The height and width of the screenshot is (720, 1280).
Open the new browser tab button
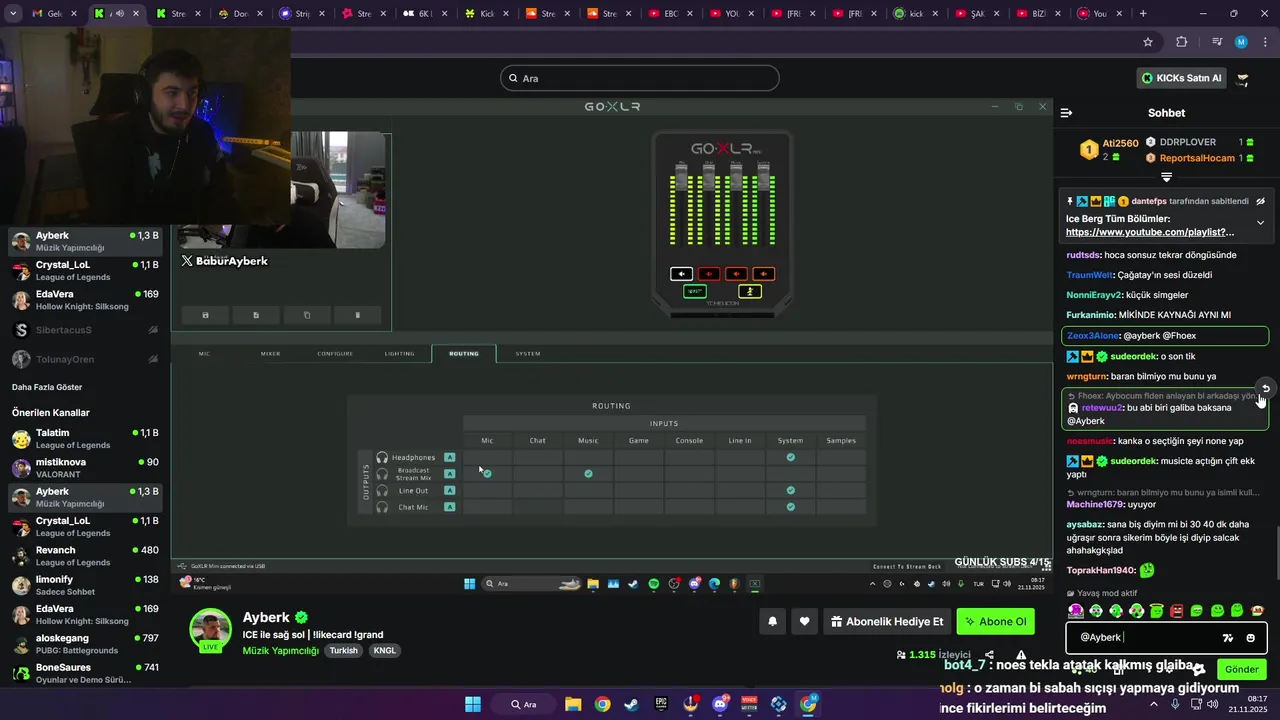point(1143,14)
